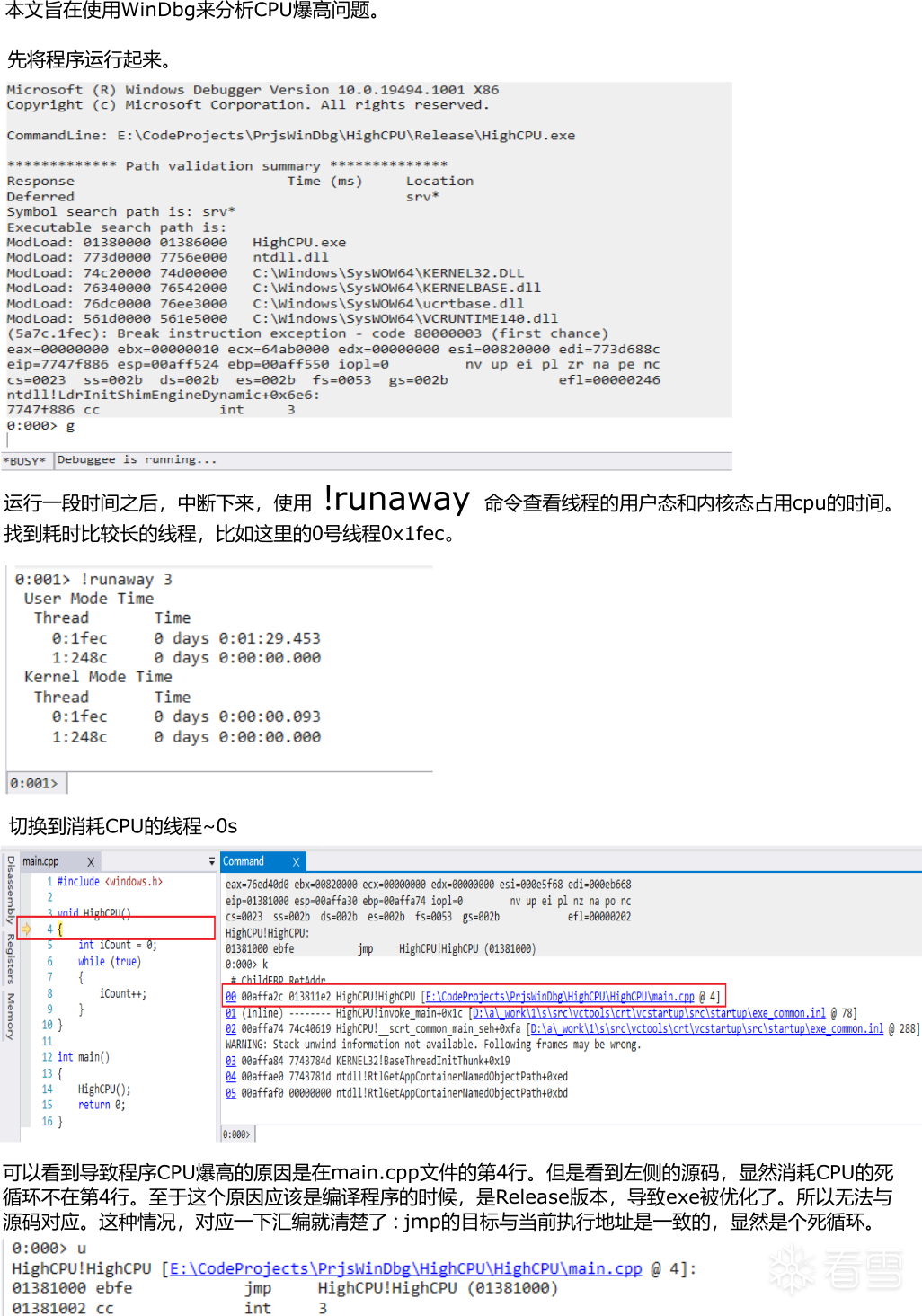Open the Disassembly side panel
Screen dimensions: 922x1316
[x=10, y=890]
